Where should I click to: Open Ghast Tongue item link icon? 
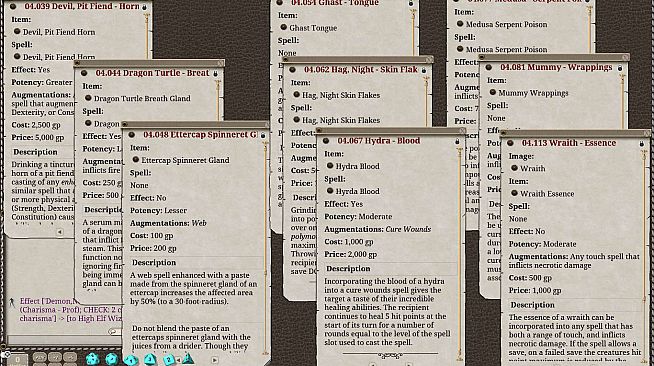click(x=284, y=28)
